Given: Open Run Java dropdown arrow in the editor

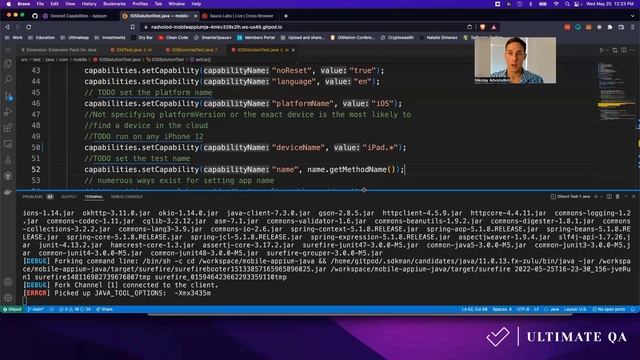Looking at the screenshot, I should (607, 50).
